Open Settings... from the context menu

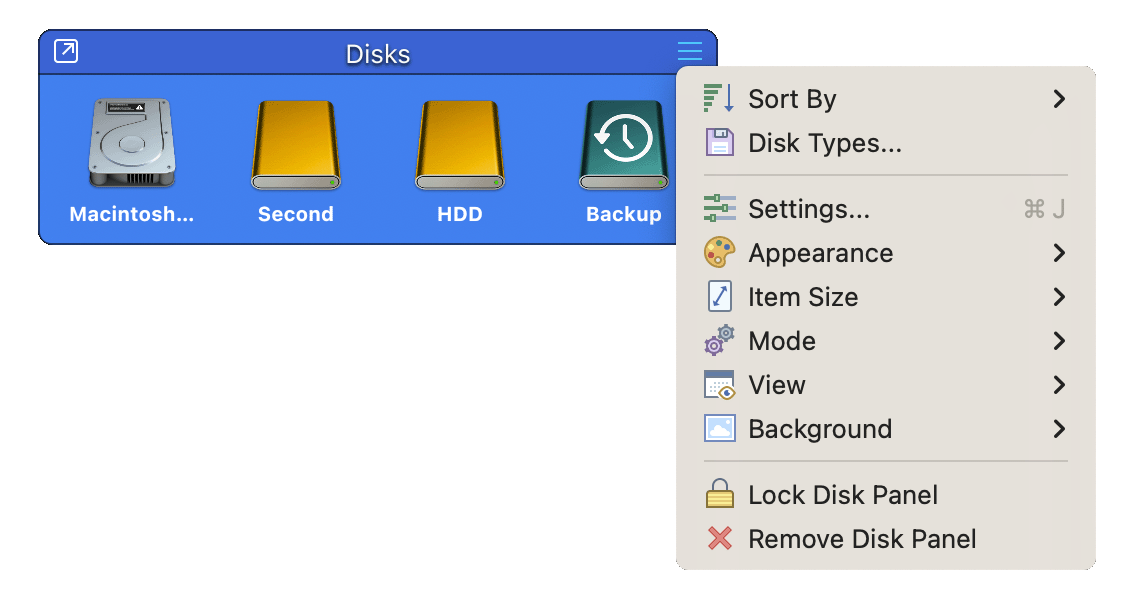885,209
